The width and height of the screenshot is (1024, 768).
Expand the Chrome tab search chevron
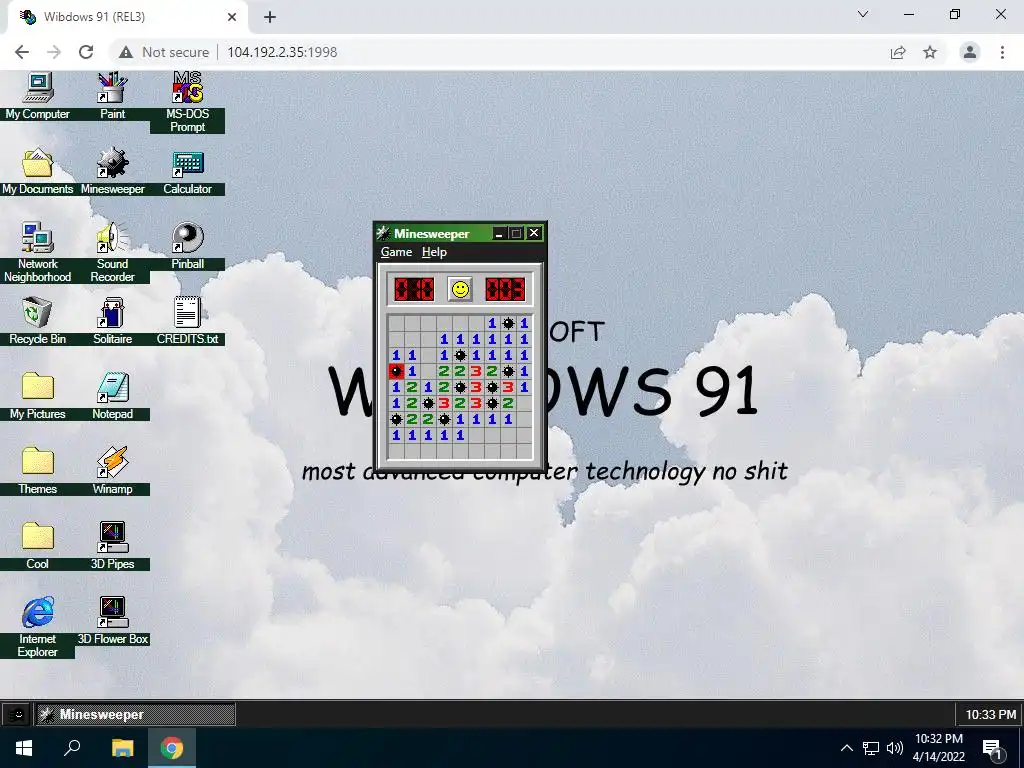(x=863, y=14)
